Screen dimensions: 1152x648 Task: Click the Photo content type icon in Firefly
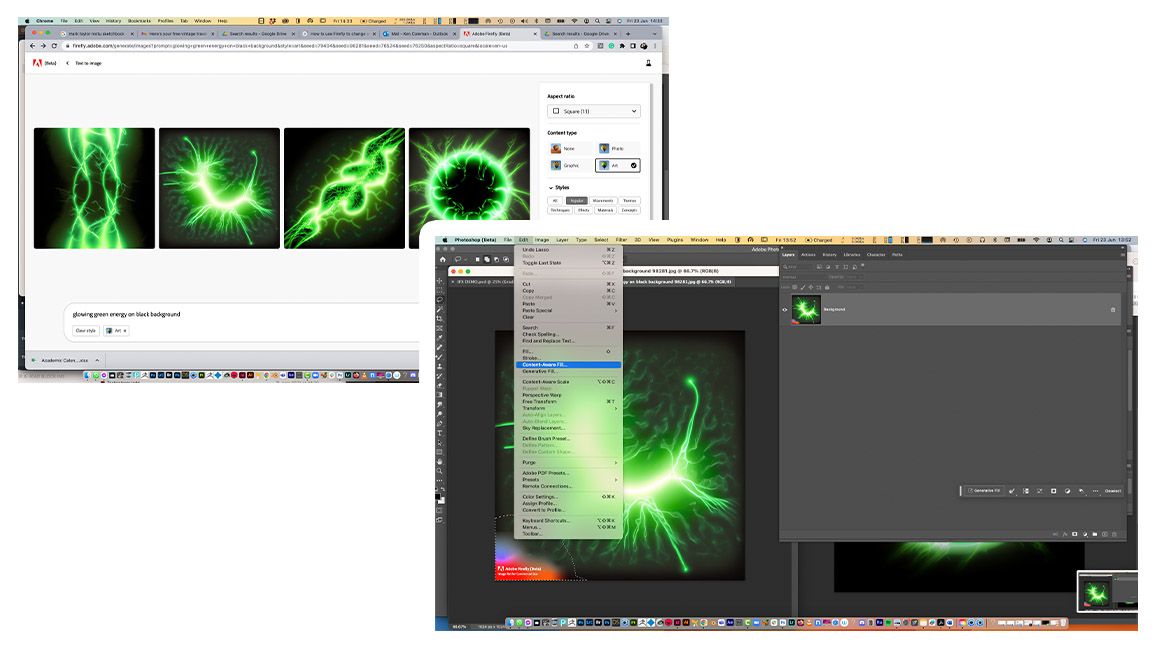pos(604,148)
